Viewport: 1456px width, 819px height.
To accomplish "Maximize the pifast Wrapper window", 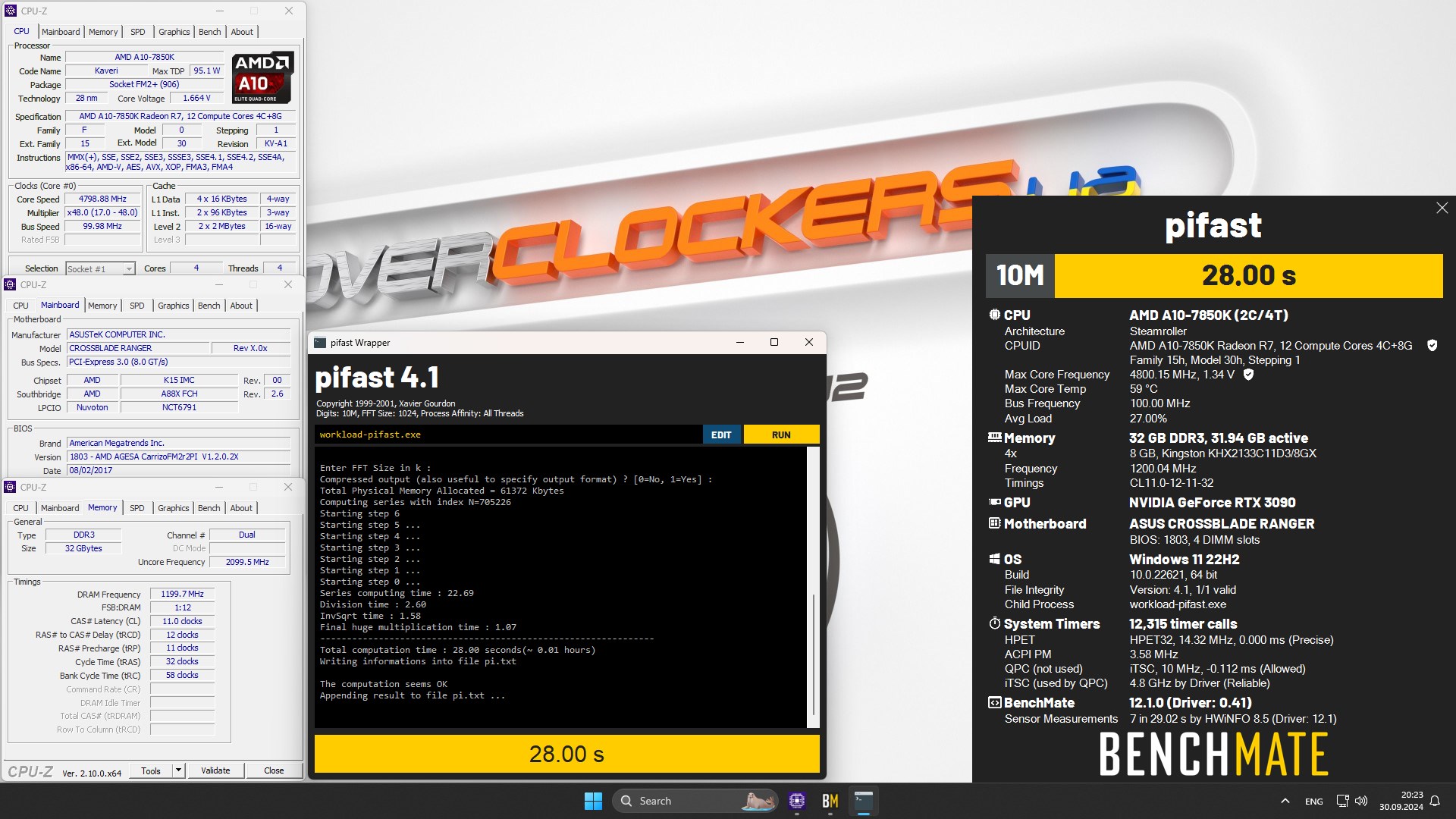I will pyautogui.click(x=774, y=342).
